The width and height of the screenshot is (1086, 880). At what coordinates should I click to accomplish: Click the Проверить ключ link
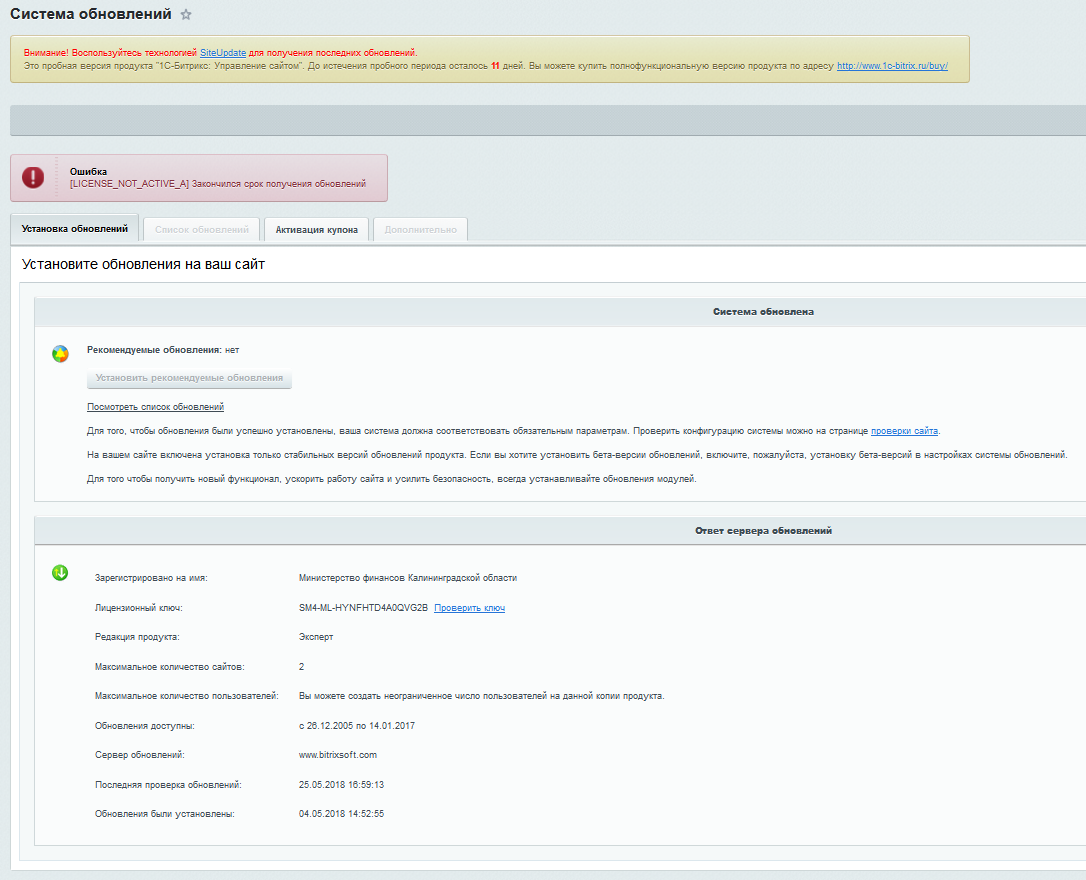469,608
